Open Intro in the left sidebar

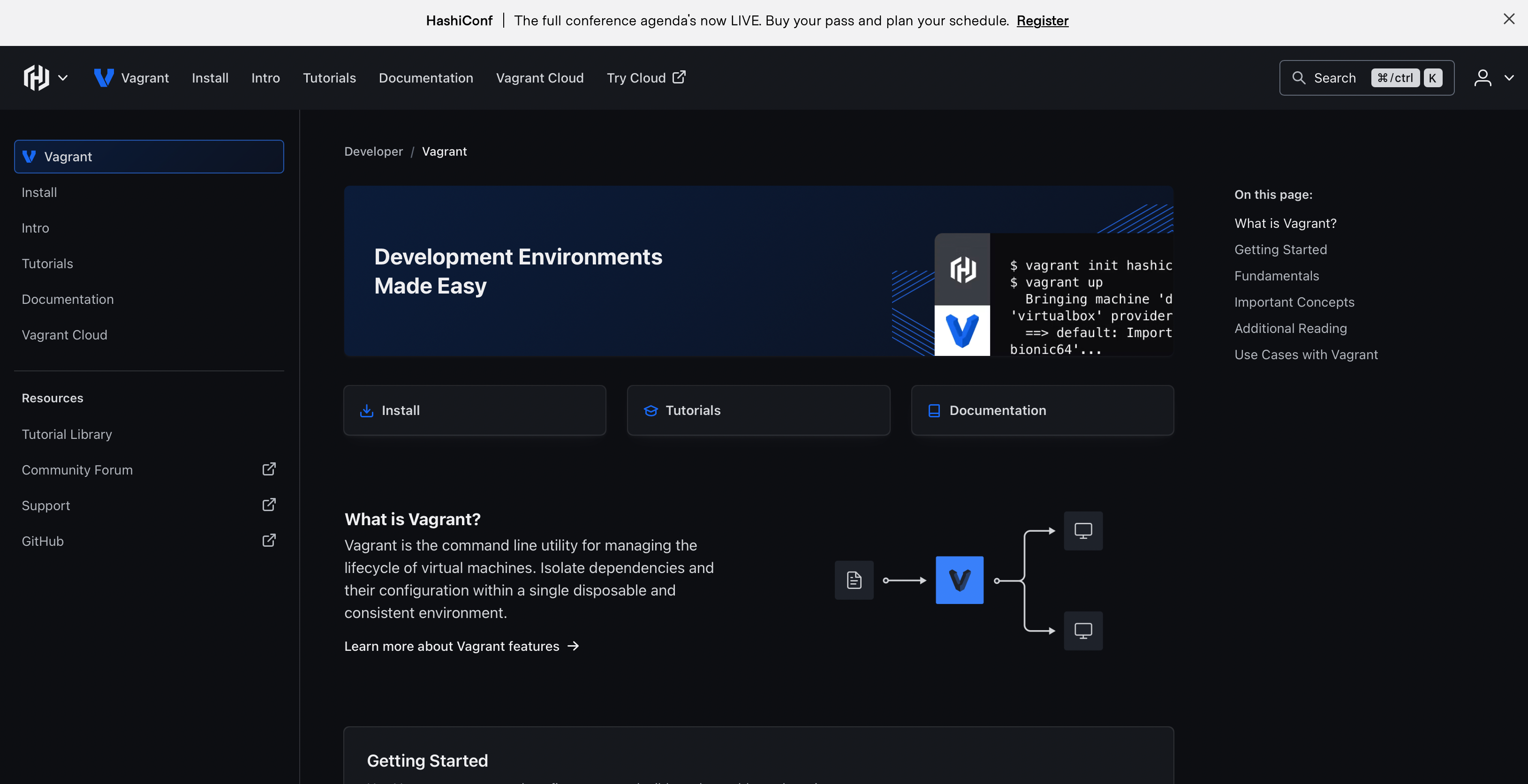pos(149,228)
